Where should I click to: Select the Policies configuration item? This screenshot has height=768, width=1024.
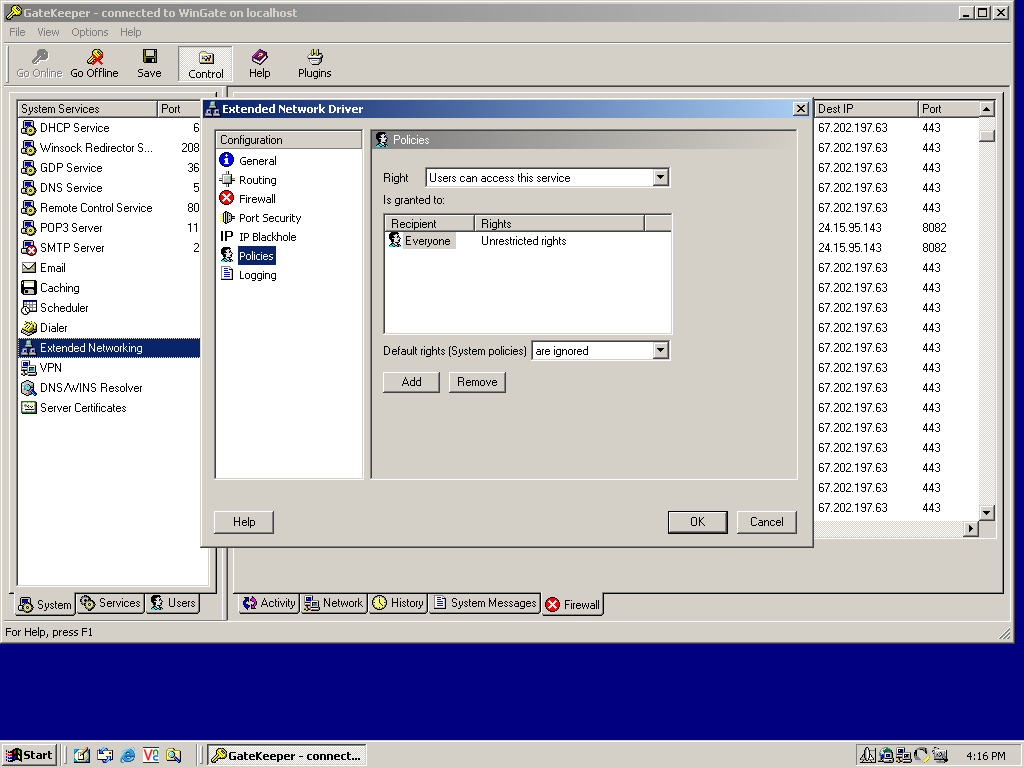tap(256, 256)
